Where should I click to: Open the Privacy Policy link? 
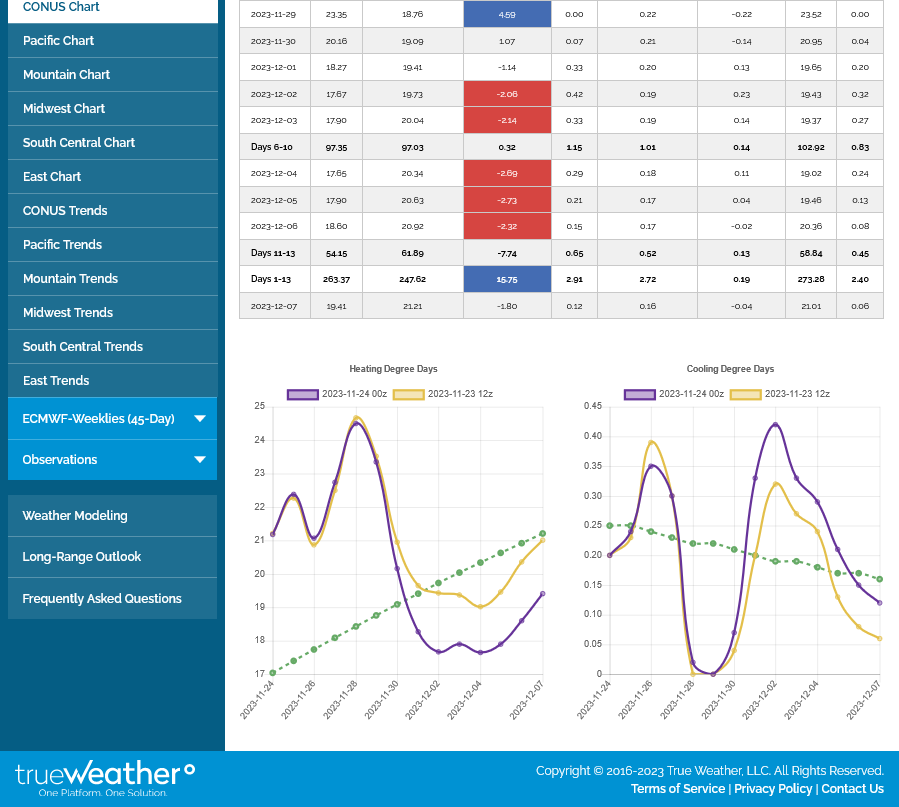click(773, 789)
